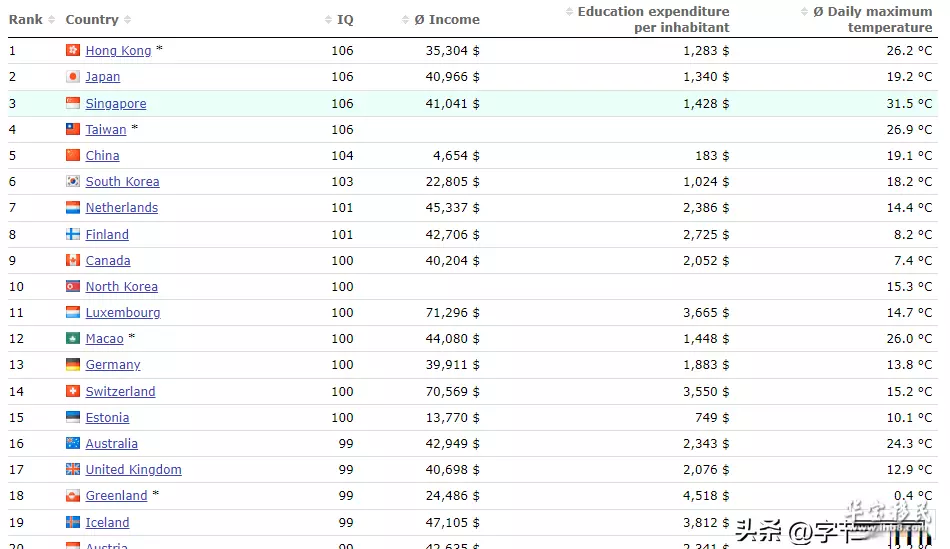Screen dimensions: 950x549
Task: Click the Australia flag icon
Action: pyautogui.click(x=72, y=443)
